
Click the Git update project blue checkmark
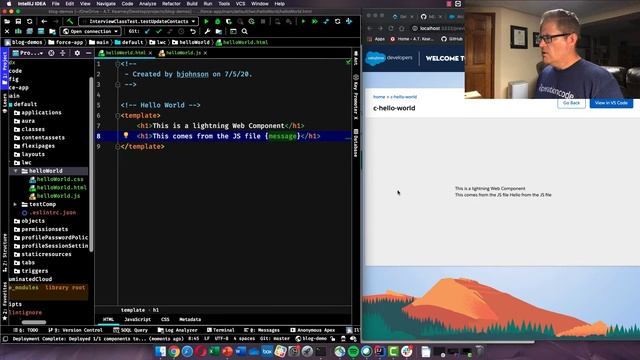pyautogui.click(x=147, y=31)
